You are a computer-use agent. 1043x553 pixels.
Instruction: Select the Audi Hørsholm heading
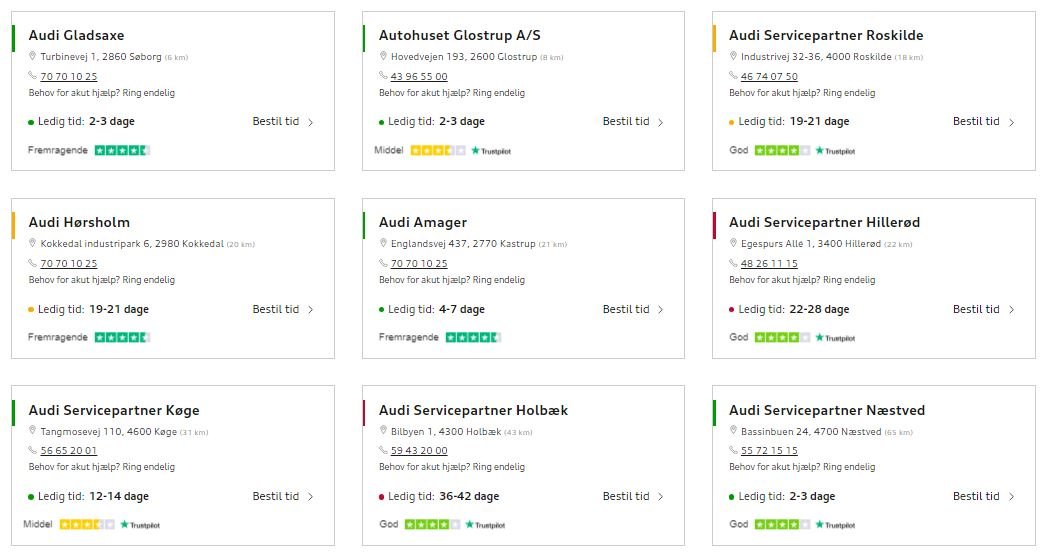(79, 222)
